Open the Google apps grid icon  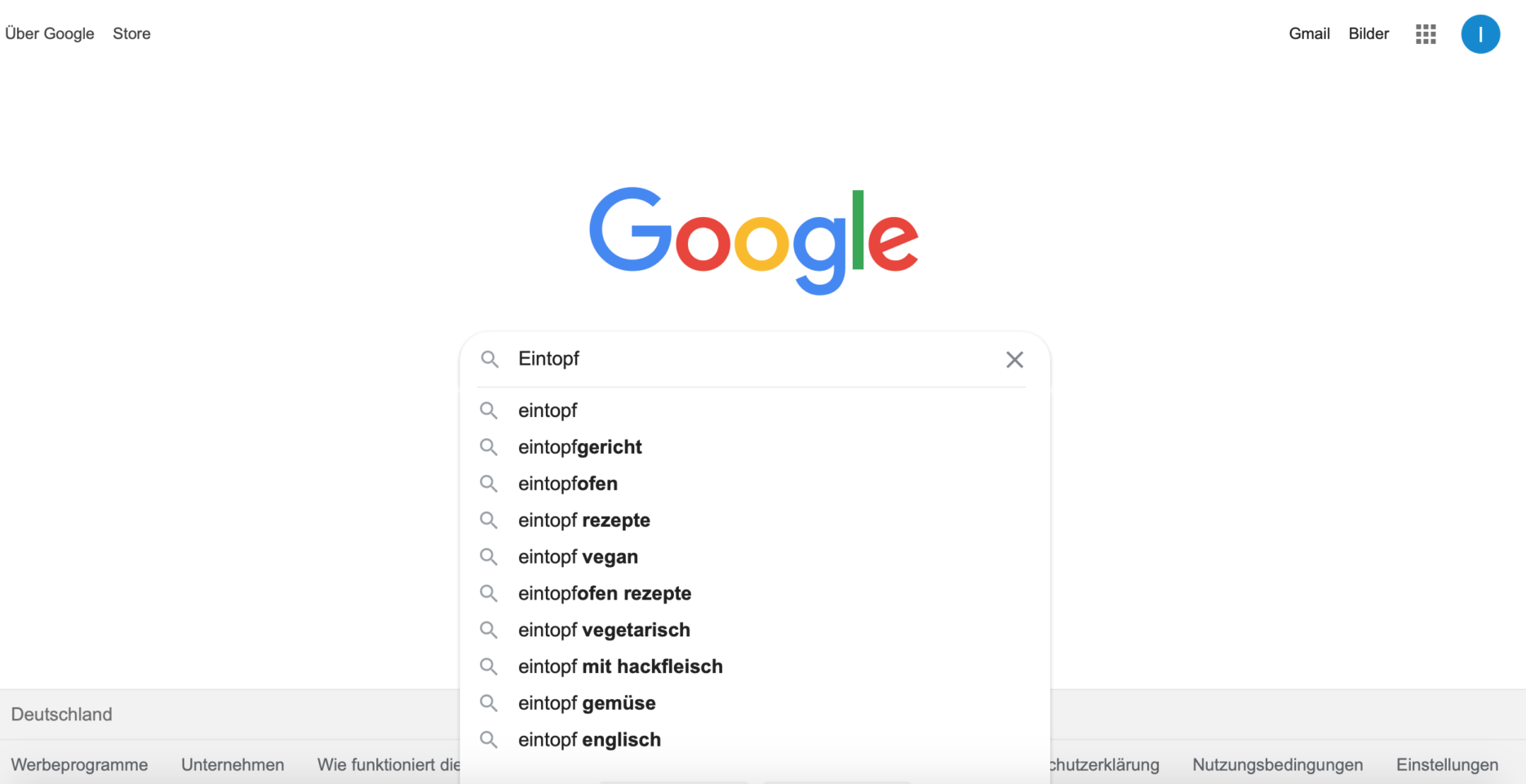tap(1426, 34)
